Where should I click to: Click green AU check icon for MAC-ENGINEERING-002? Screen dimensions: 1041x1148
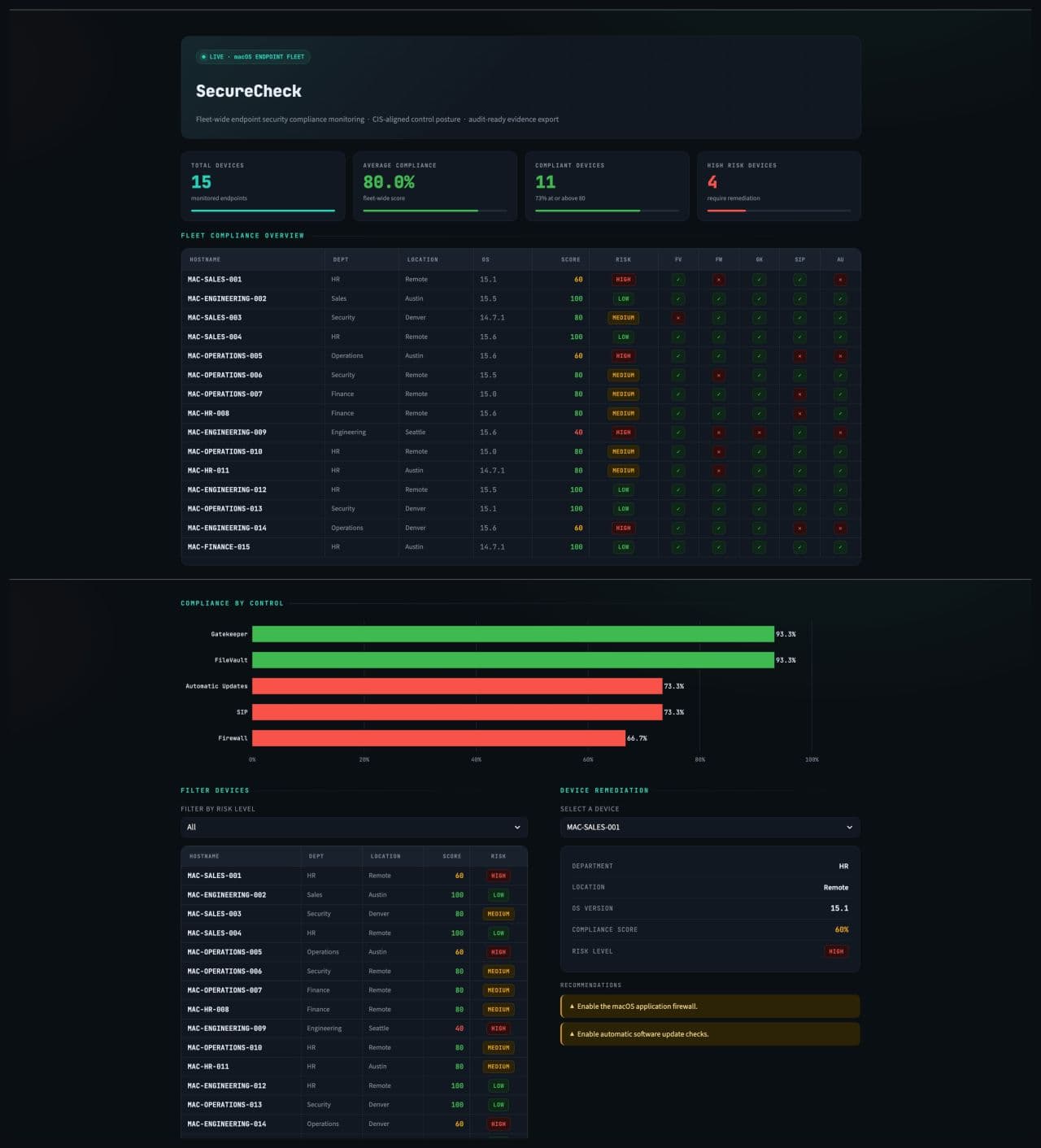point(840,298)
